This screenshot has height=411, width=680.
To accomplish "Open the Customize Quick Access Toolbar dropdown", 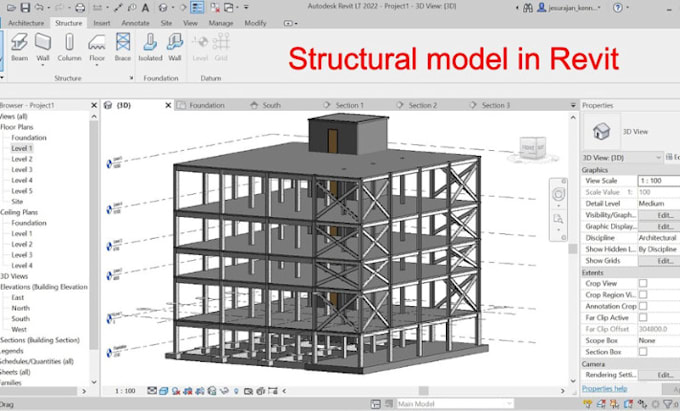I will [246, 7].
